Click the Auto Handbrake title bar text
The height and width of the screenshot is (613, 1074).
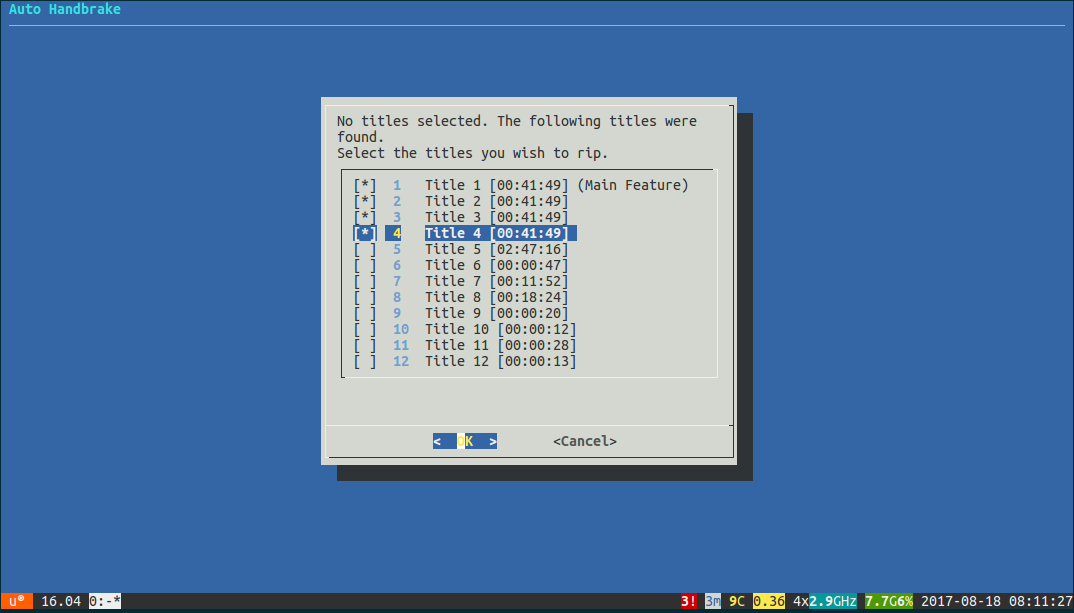pos(64,9)
